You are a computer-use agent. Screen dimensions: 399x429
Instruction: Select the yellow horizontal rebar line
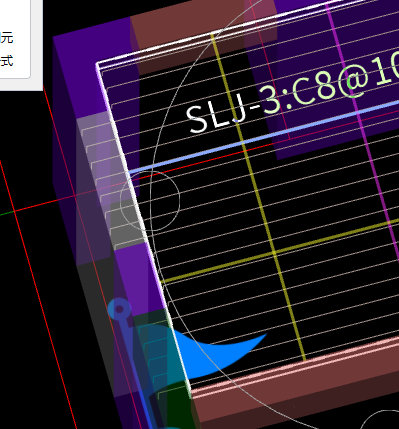point(280,251)
